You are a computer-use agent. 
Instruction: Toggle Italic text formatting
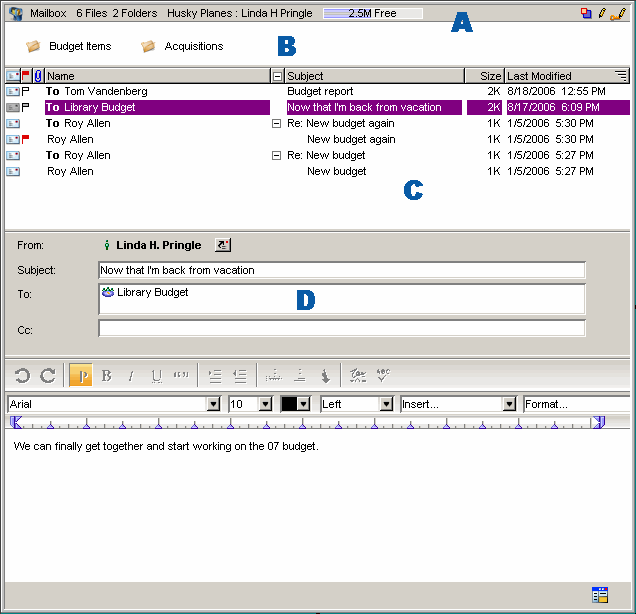pos(130,376)
